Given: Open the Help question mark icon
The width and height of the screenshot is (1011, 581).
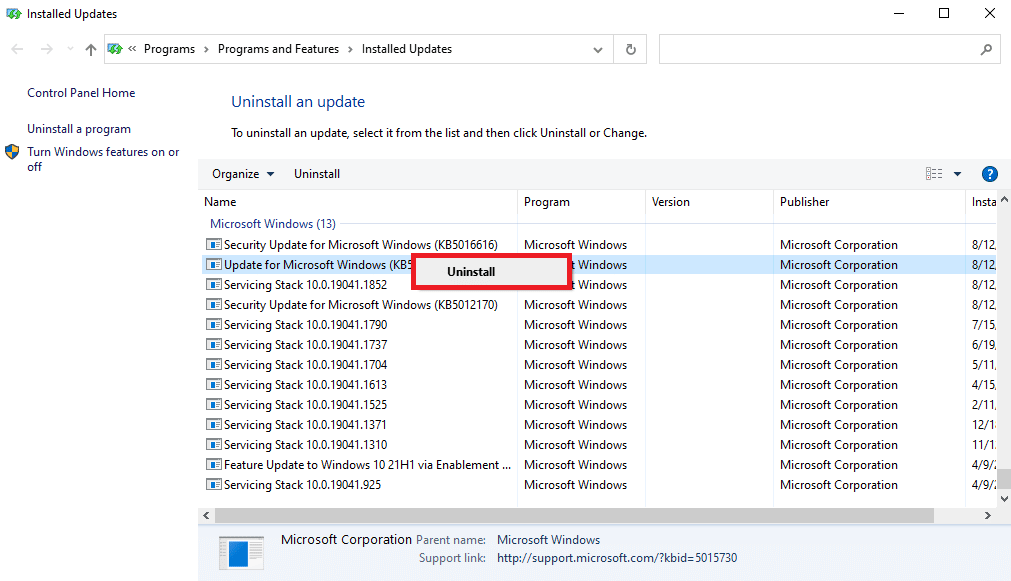Looking at the screenshot, I should click(989, 174).
